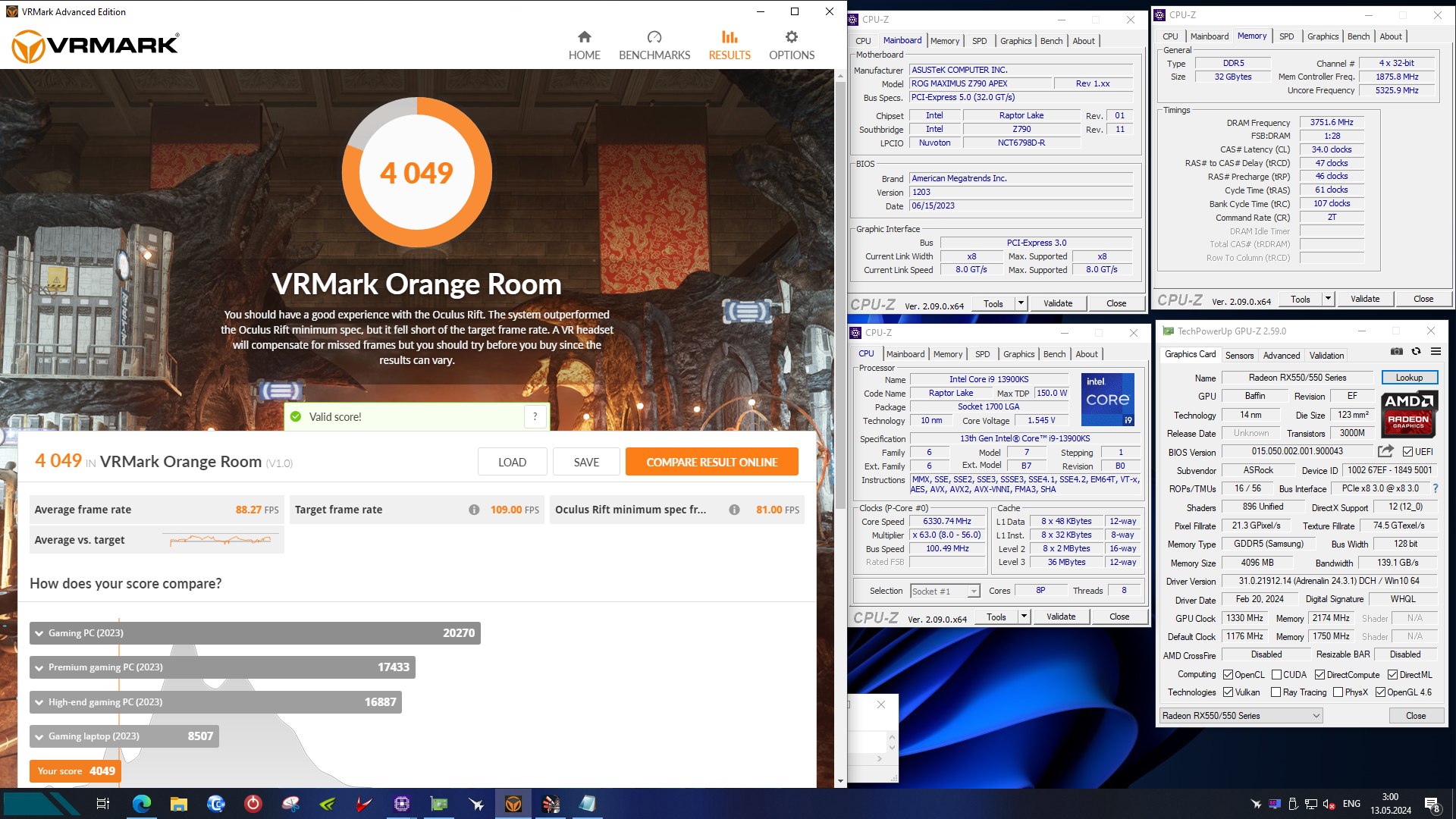Toggle the Ray Tracing checkbox
The image size is (1456, 819).
1276,692
